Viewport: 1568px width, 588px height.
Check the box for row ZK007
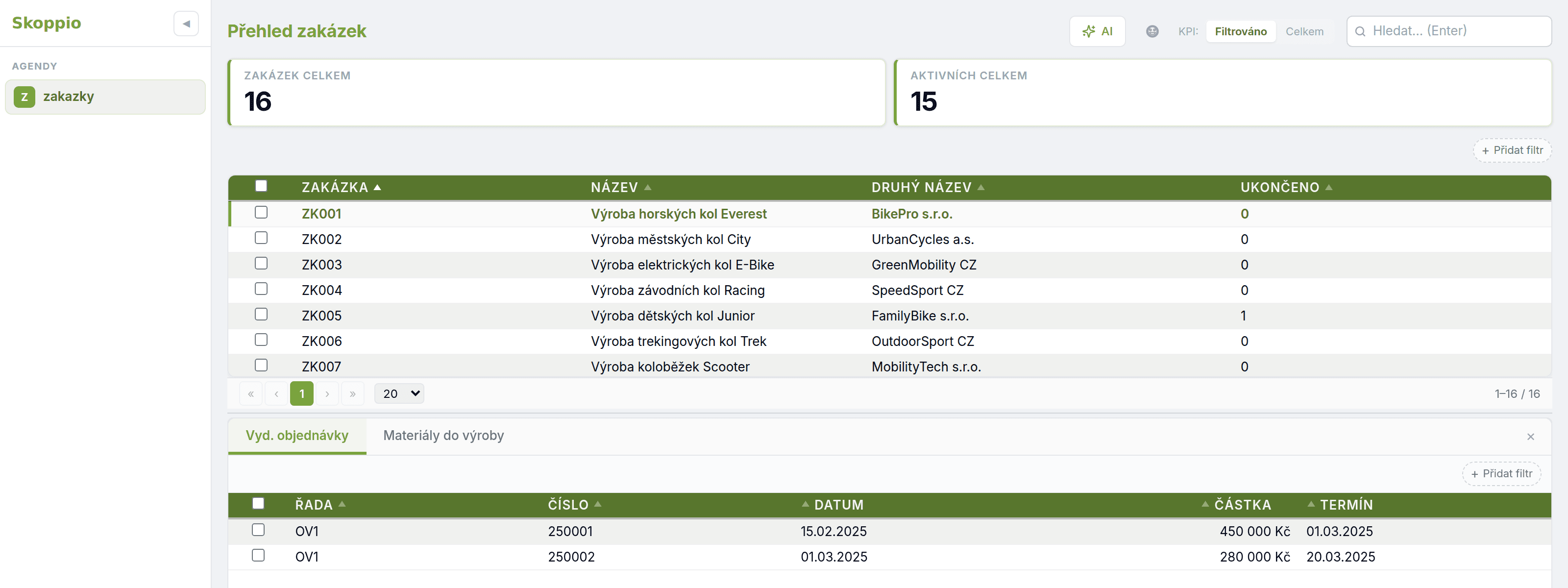point(261,366)
